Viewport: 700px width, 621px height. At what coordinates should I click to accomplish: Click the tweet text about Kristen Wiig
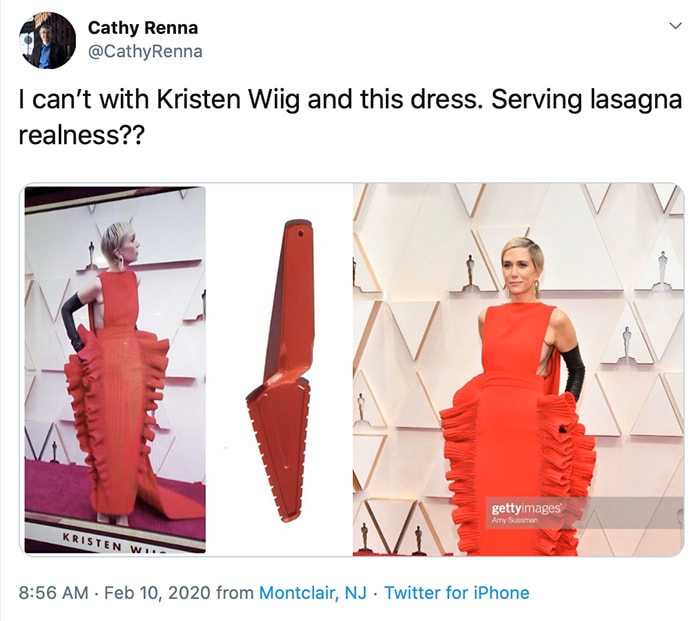pyautogui.click(x=350, y=116)
